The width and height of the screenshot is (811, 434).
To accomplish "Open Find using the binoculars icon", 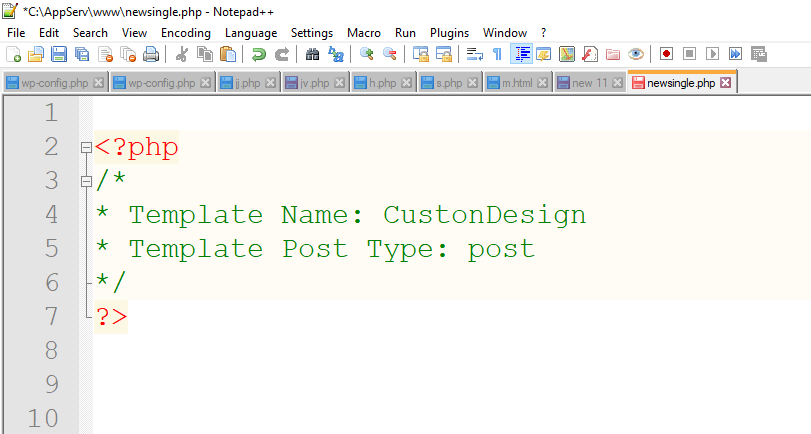I will (312, 54).
